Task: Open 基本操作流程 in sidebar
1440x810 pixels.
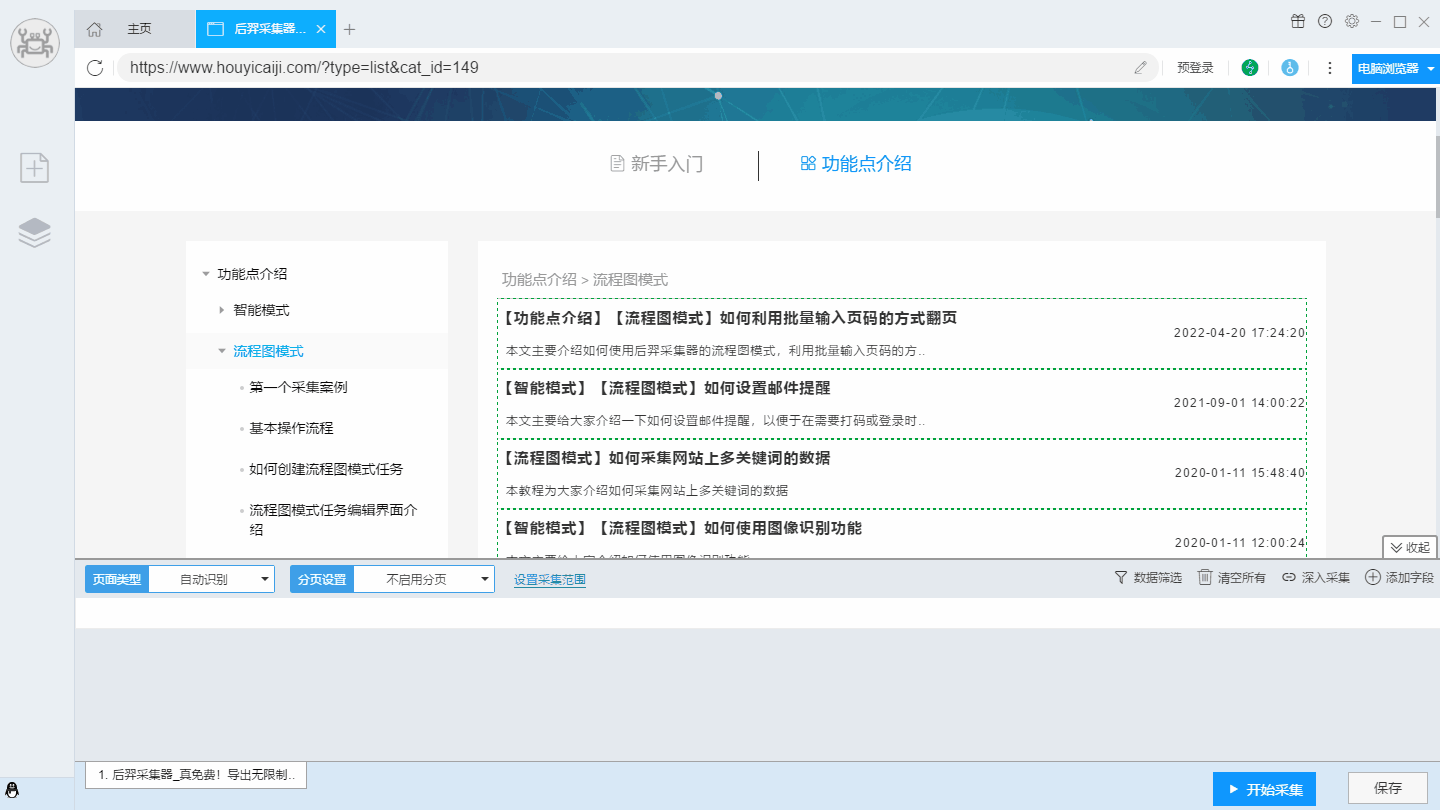Action: (291, 428)
